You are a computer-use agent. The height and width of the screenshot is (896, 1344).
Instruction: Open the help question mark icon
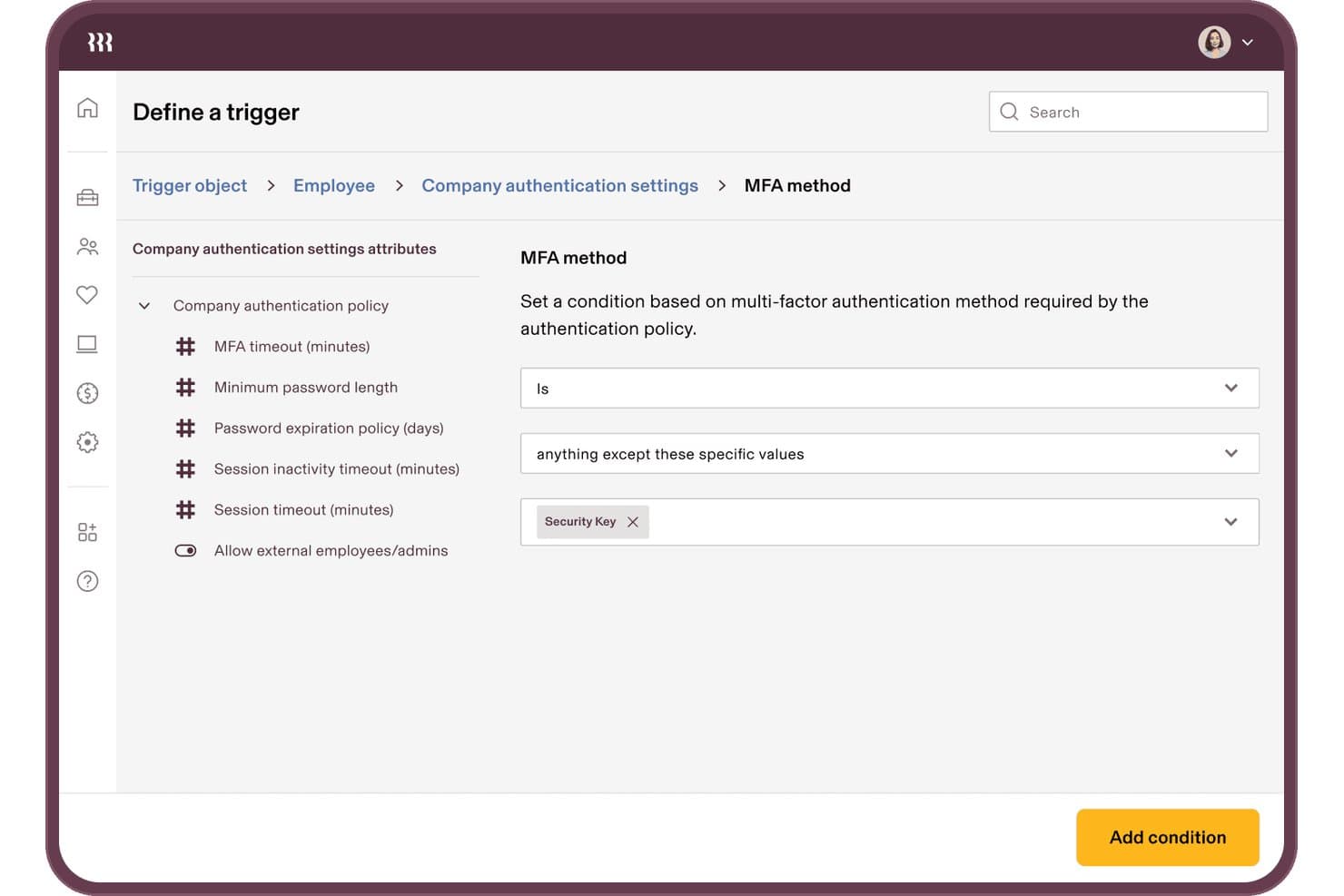(x=87, y=581)
